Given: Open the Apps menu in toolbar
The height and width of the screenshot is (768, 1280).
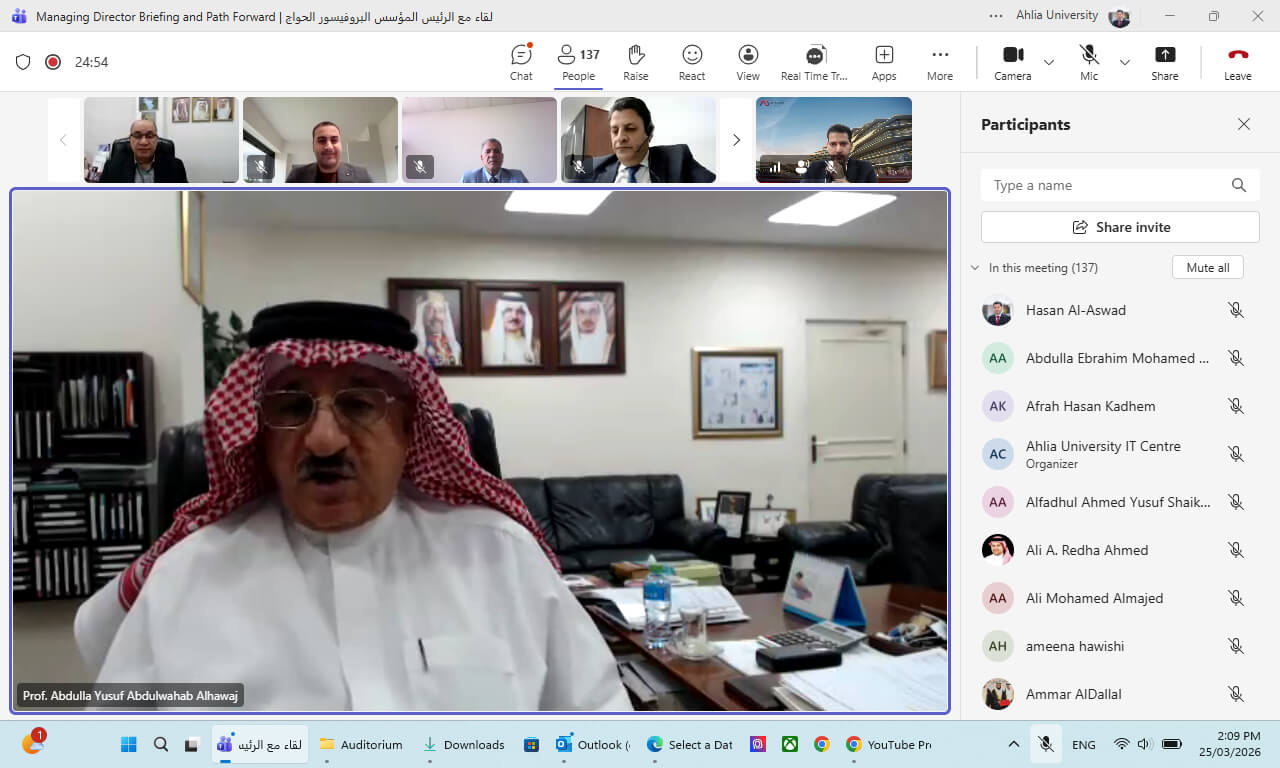Looking at the screenshot, I should (x=883, y=62).
